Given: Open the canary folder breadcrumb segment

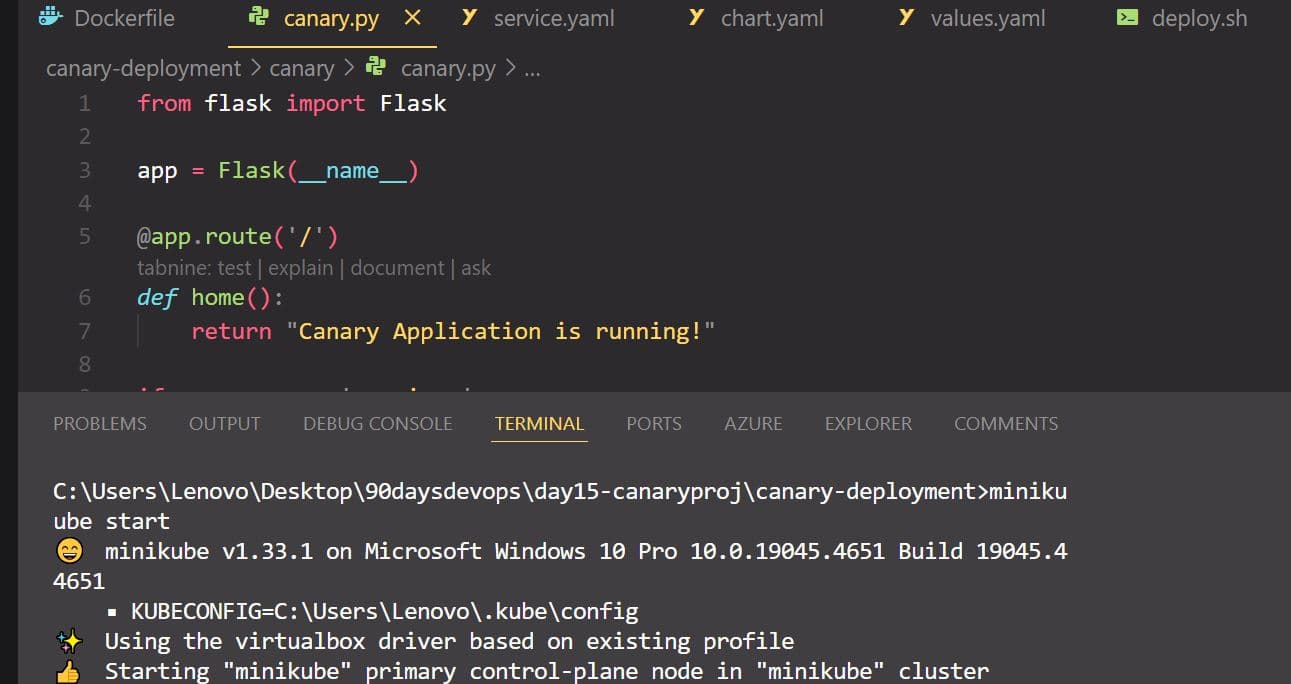Looking at the screenshot, I should pos(301,68).
